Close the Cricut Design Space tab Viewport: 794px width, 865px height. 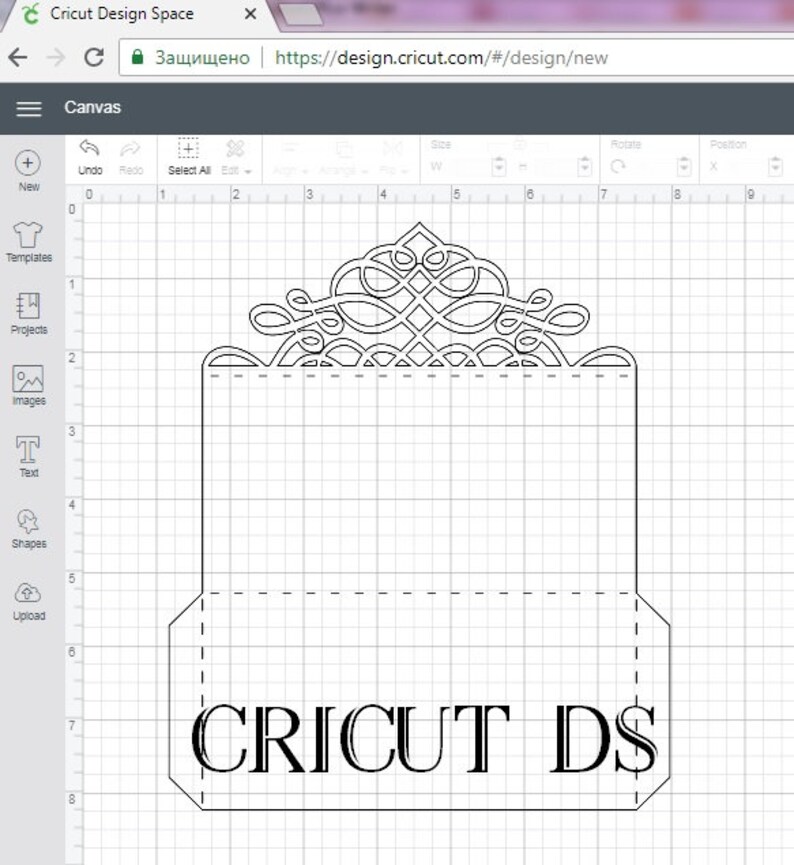point(250,14)
